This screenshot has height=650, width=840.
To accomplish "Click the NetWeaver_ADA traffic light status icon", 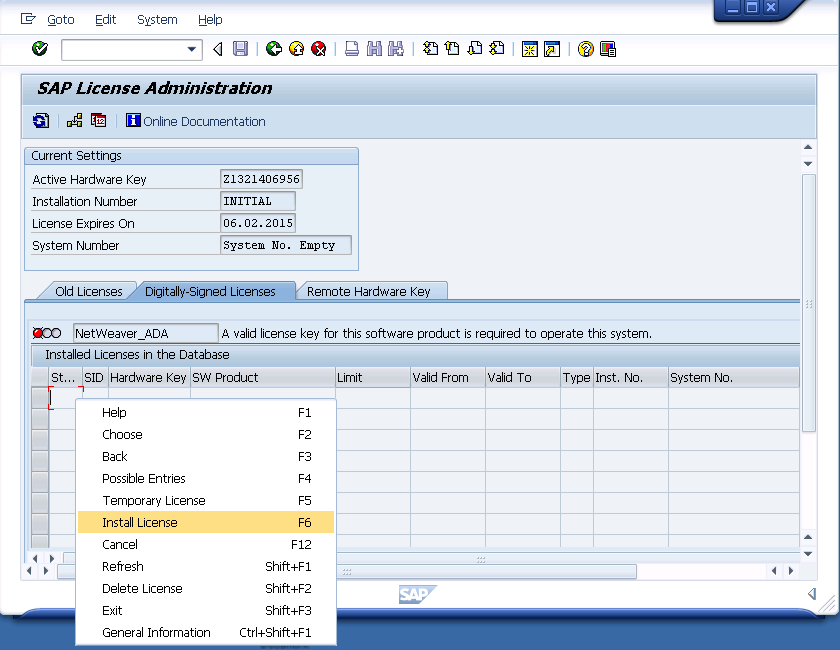I will 47,333.
